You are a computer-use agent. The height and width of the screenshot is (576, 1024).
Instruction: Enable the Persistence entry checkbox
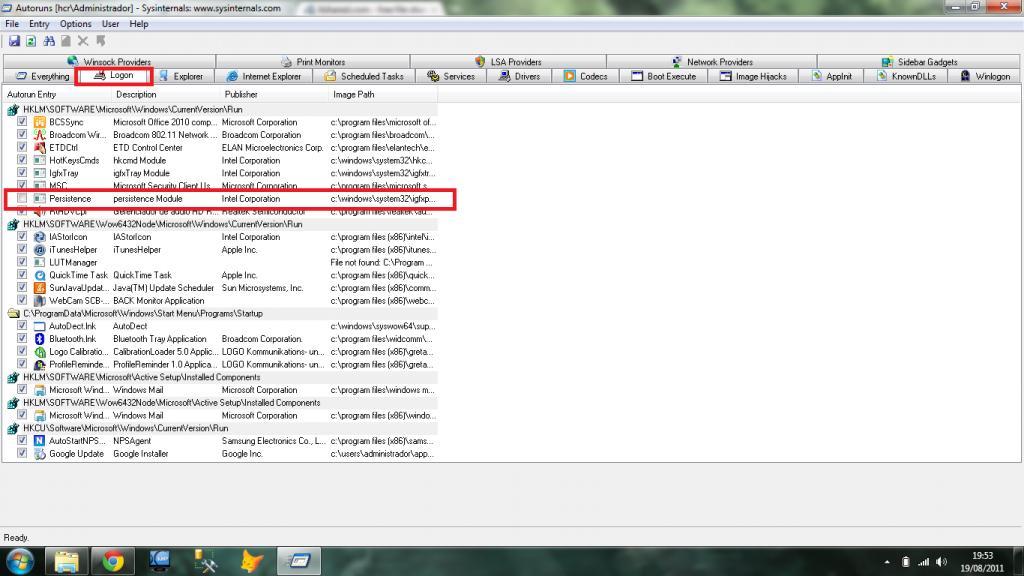(x=22, y=199)
